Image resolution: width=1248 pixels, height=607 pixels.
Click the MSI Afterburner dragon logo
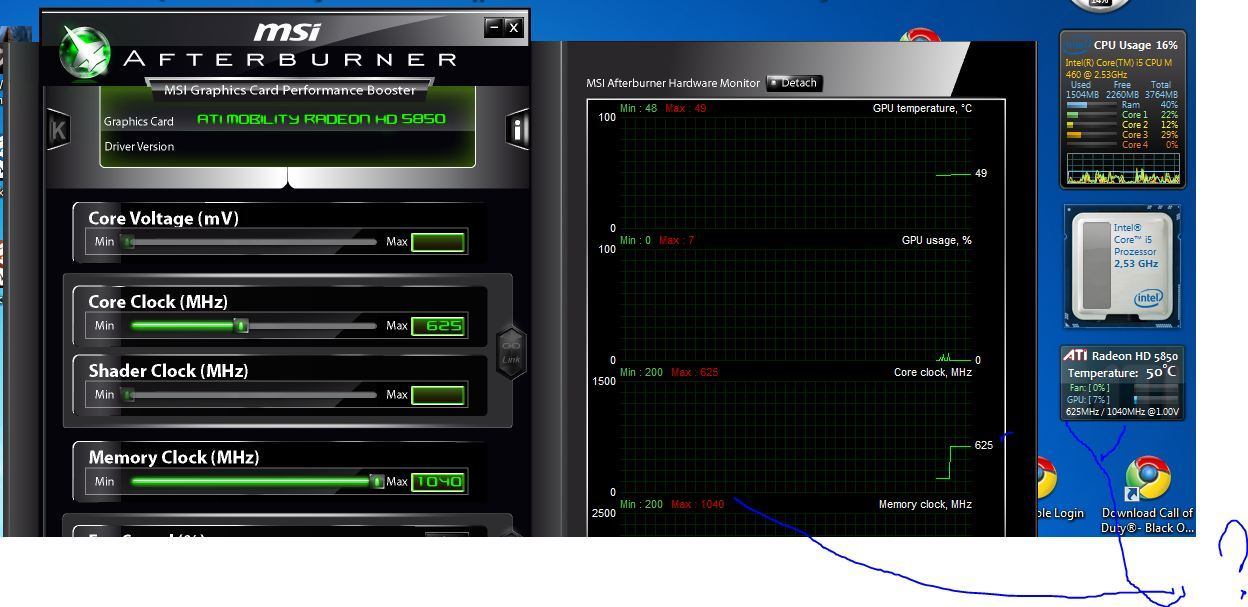pos(85,53)
